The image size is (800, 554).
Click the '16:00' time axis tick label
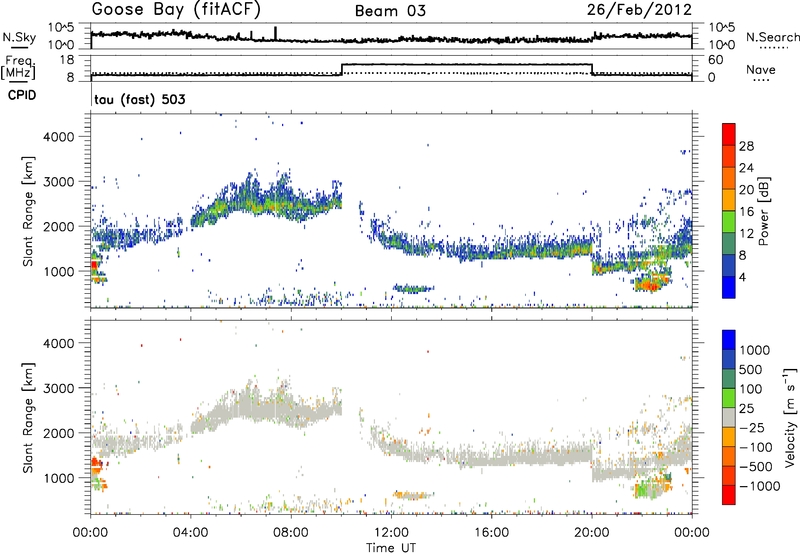(491, 533)
